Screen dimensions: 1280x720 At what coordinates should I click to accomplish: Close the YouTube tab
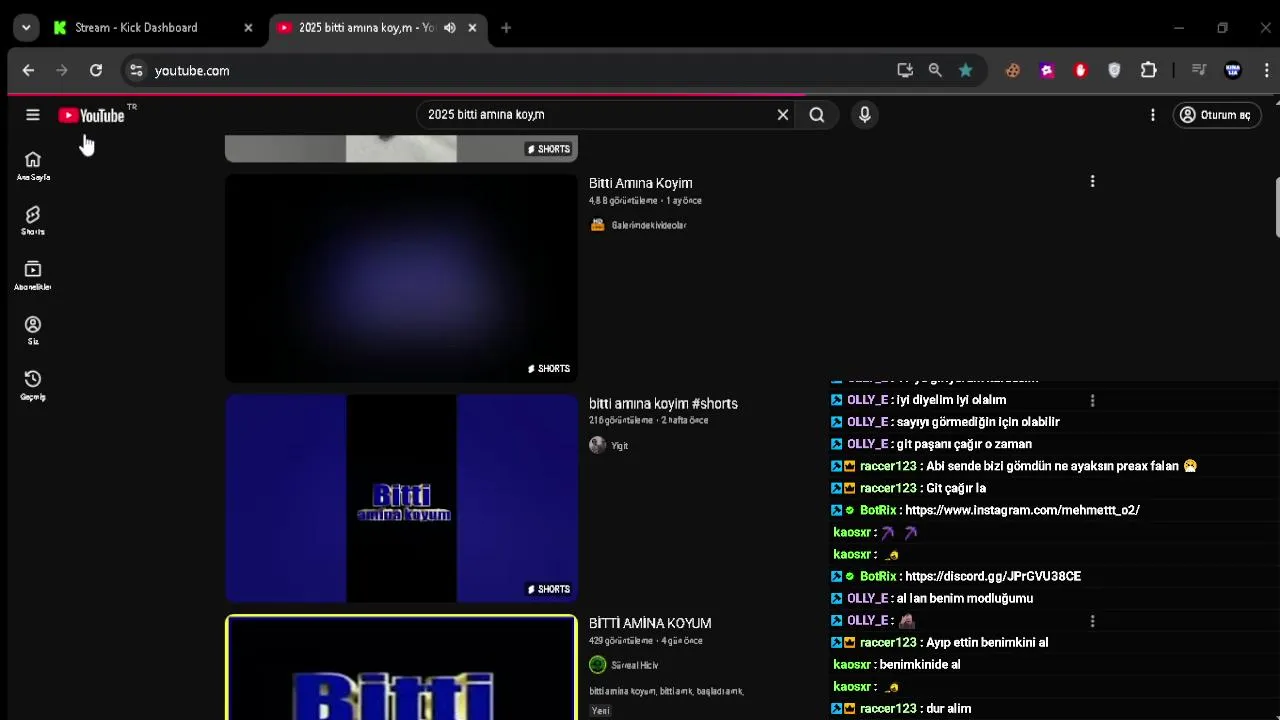[x=472, y=28]
